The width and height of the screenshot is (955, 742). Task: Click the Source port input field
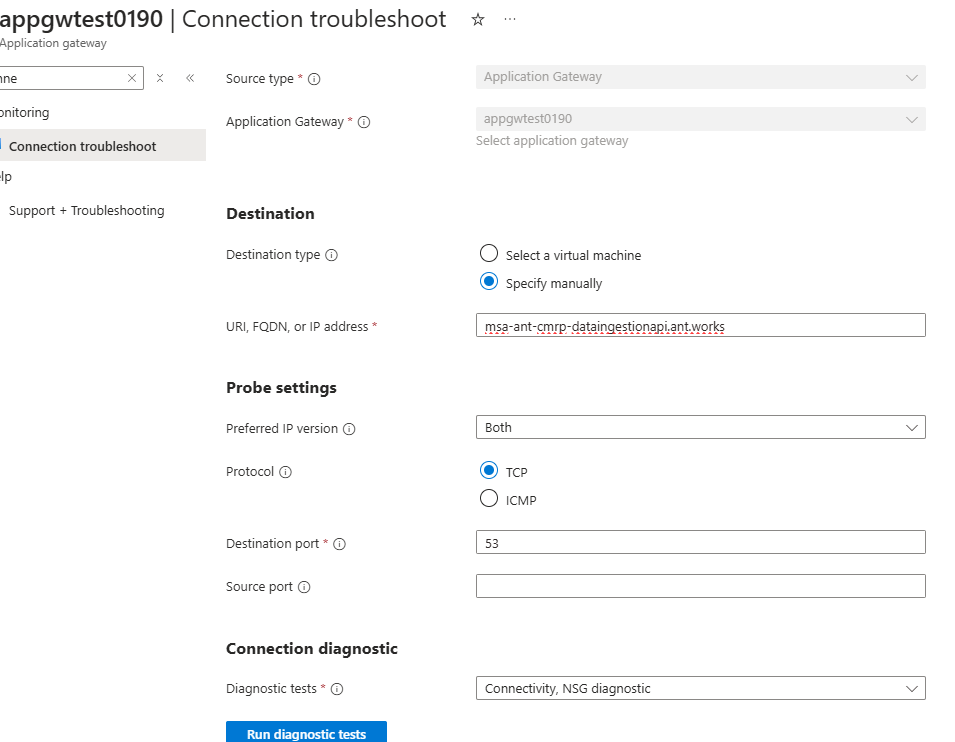(700, 586)
